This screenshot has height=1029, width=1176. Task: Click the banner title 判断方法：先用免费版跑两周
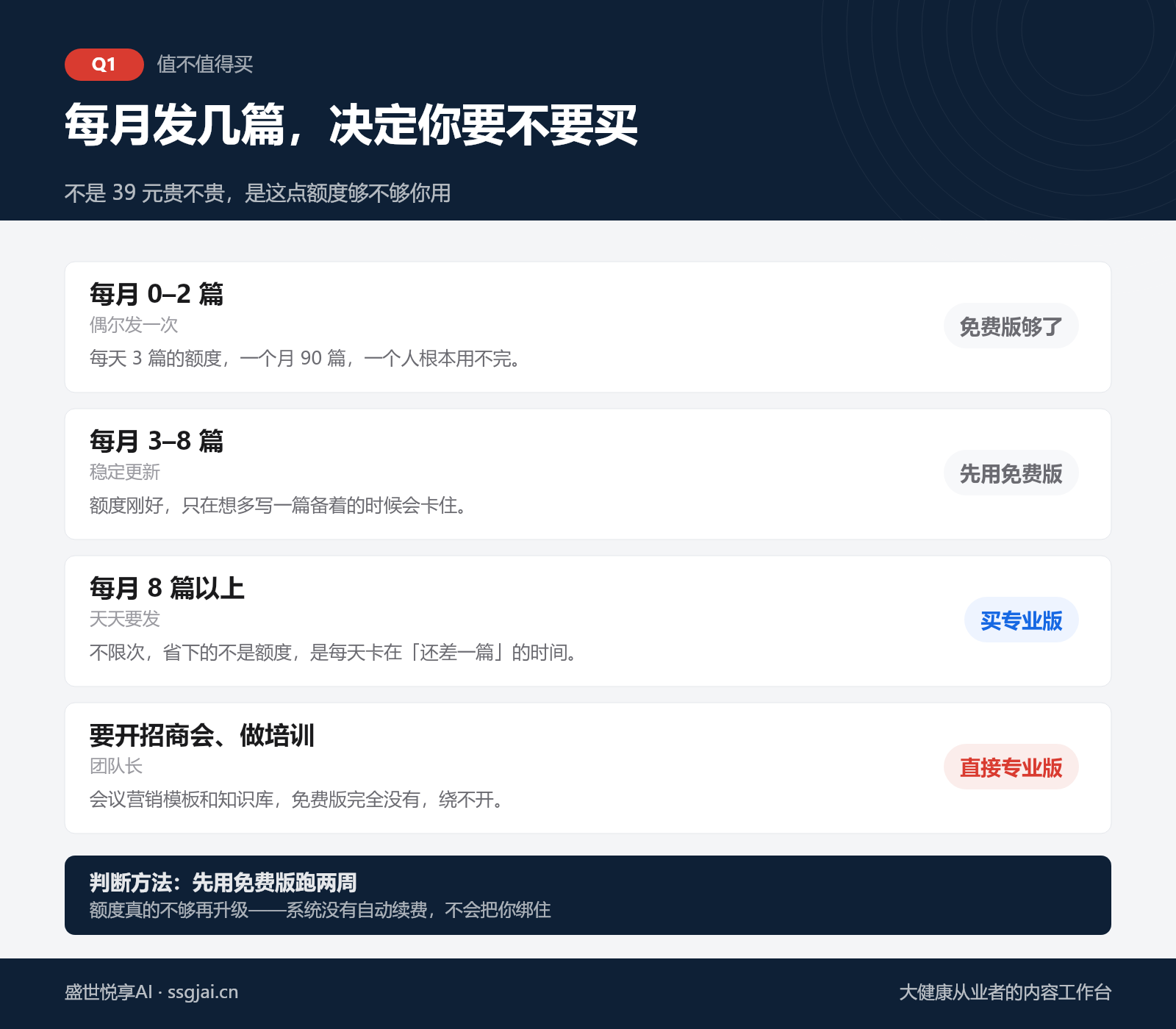tap(223, 882)
